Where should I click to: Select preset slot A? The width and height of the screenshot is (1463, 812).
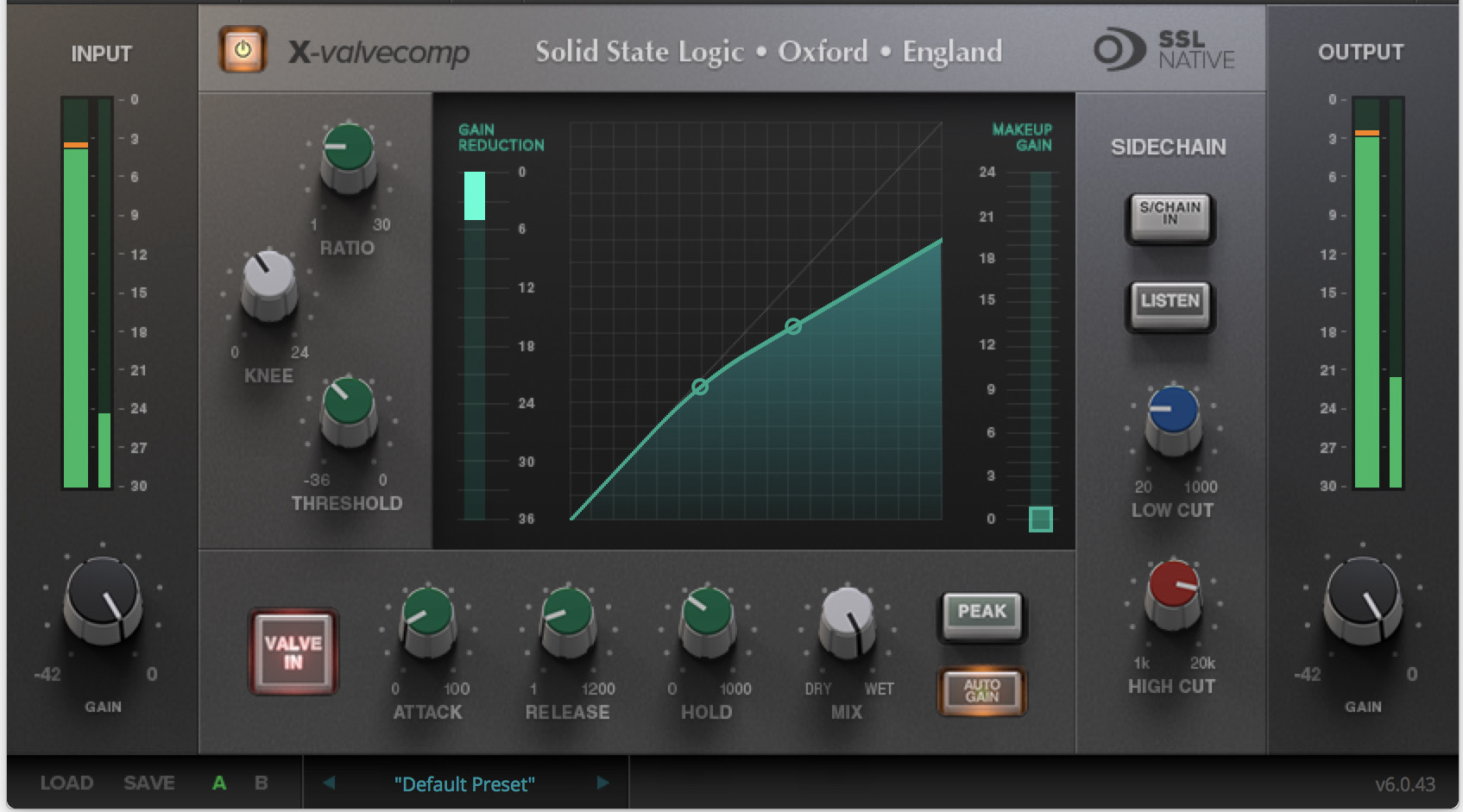[218, 784]
